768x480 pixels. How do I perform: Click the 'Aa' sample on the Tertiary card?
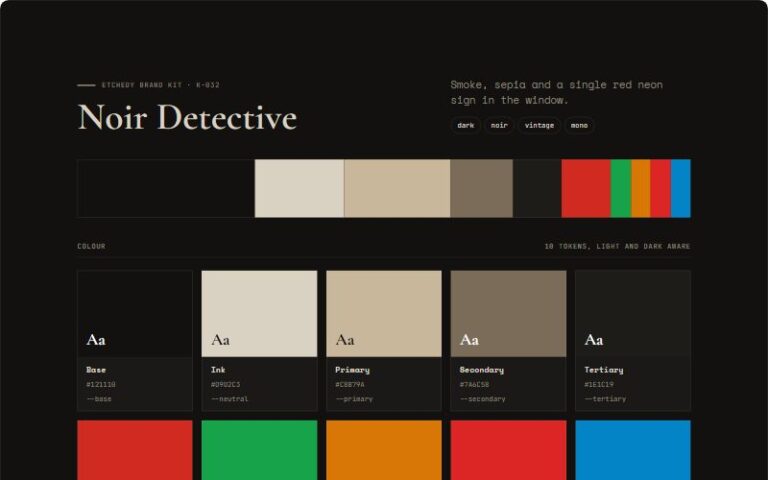[594, 339]
